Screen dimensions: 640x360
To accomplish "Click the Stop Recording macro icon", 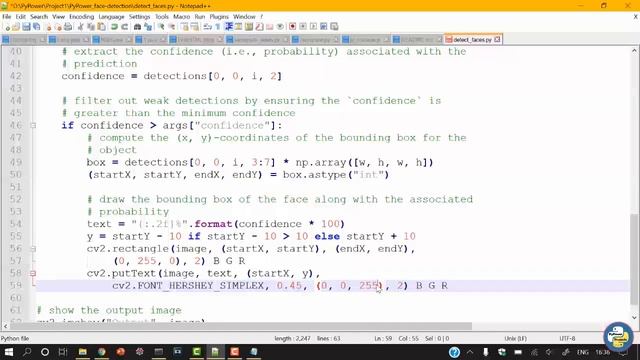I will tap(303, 27).
